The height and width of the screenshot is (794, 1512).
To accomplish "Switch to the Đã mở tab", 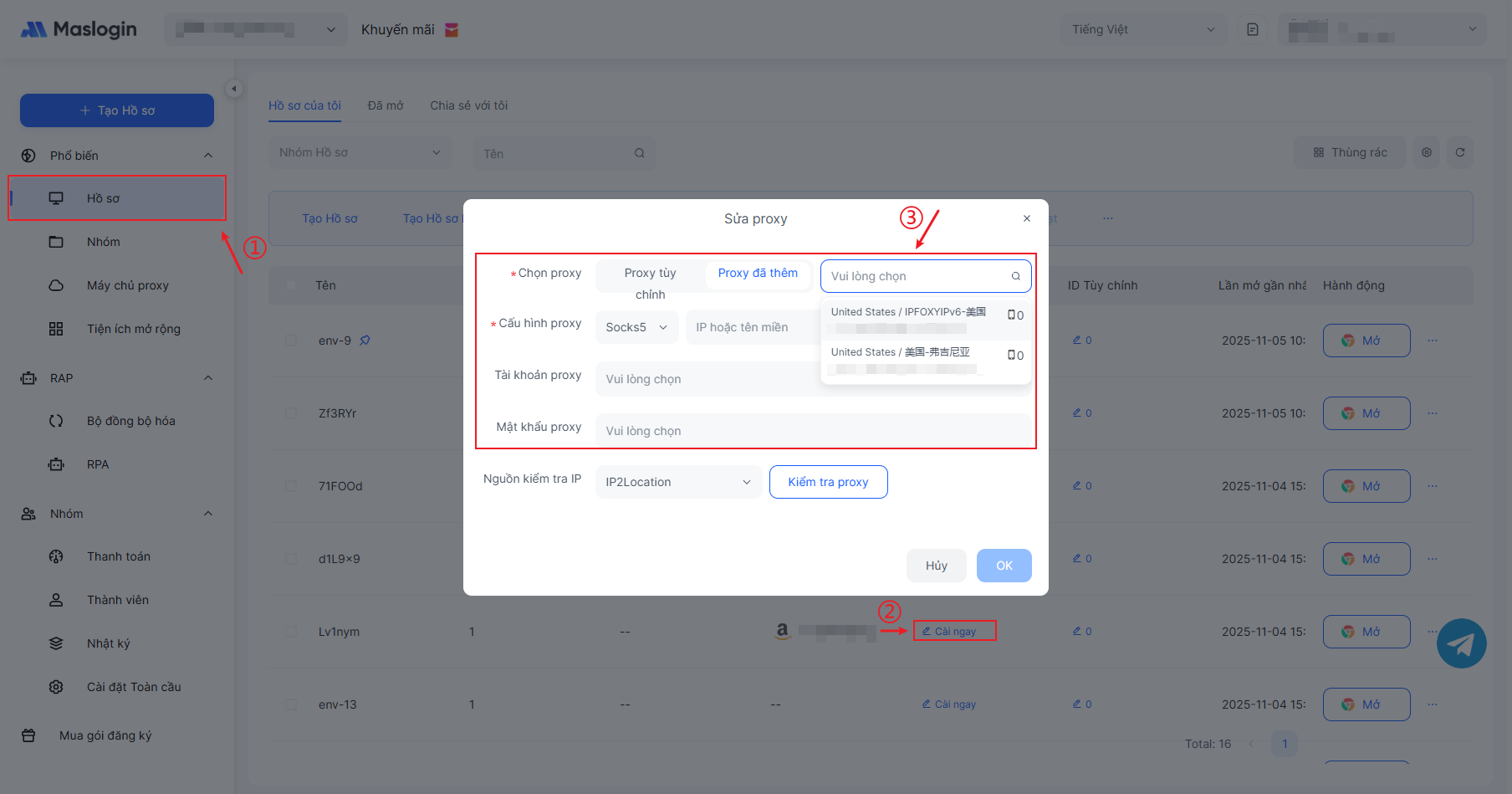I will coord(386,105).
